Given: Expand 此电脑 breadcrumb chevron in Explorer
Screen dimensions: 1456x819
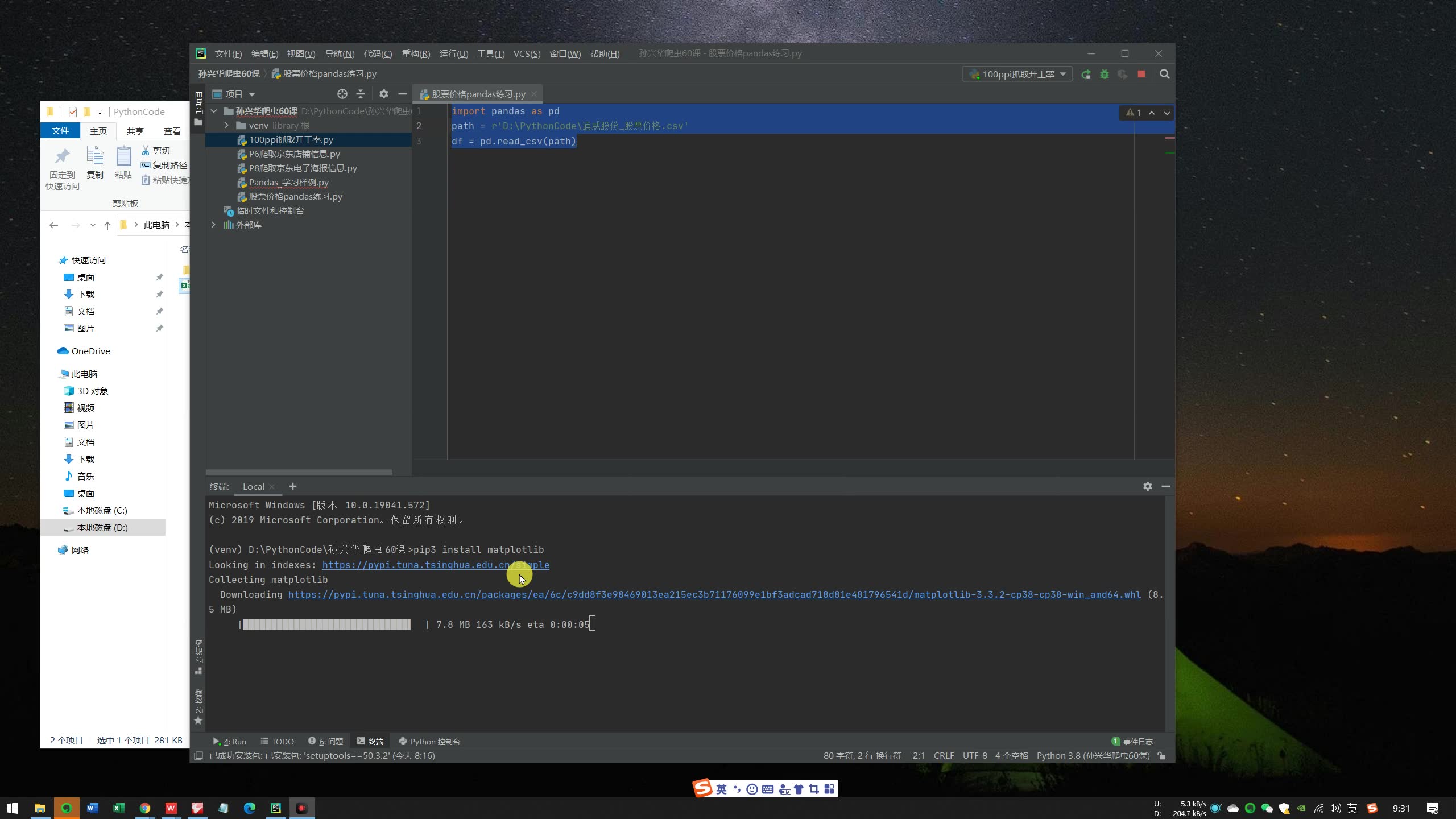Looking at the screenshot, I should pyautogui.click(x=177, y=225).
